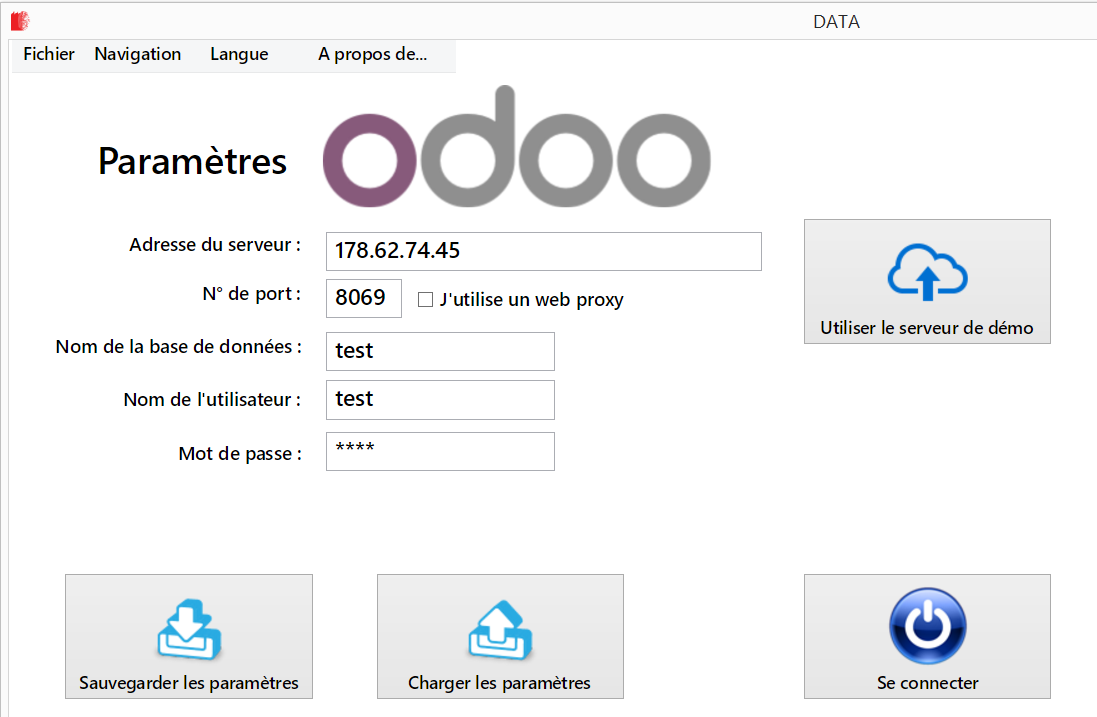
Task: Click the Charger les paramètres label
Action: point(500,683)
